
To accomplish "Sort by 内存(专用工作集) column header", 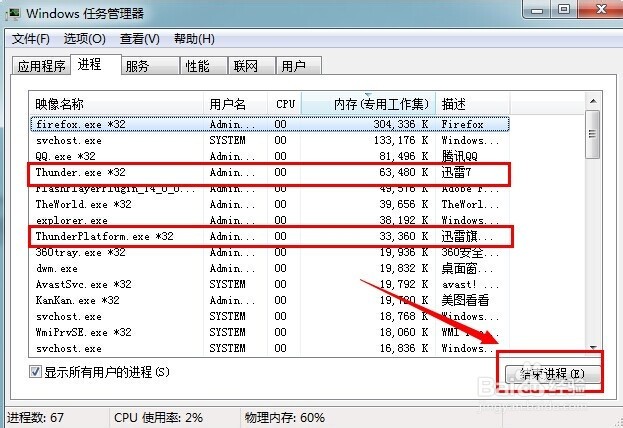I will pos(369,104).
